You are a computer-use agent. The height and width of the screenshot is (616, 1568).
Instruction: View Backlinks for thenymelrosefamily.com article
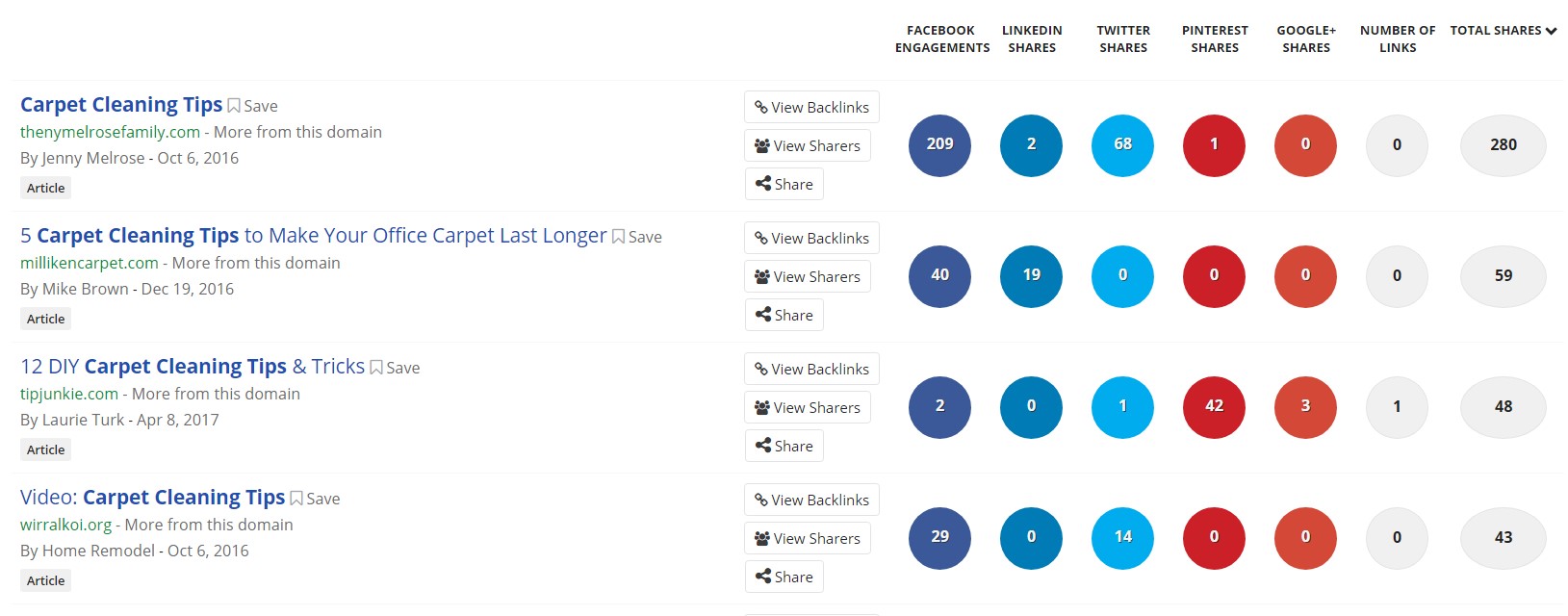click(x=811, y=107)
